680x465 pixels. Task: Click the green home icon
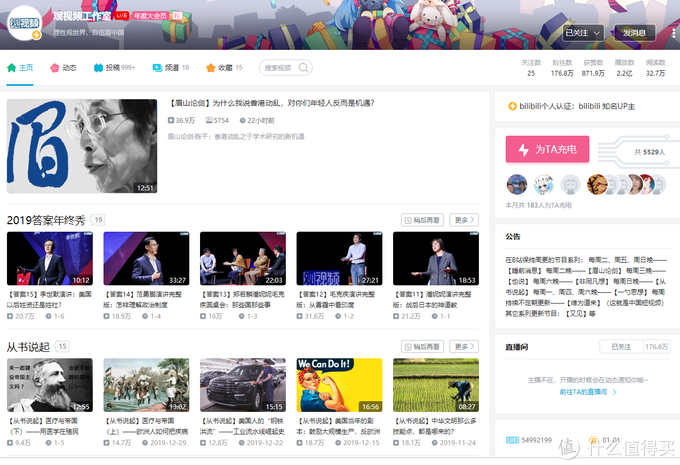pos(12,68)
